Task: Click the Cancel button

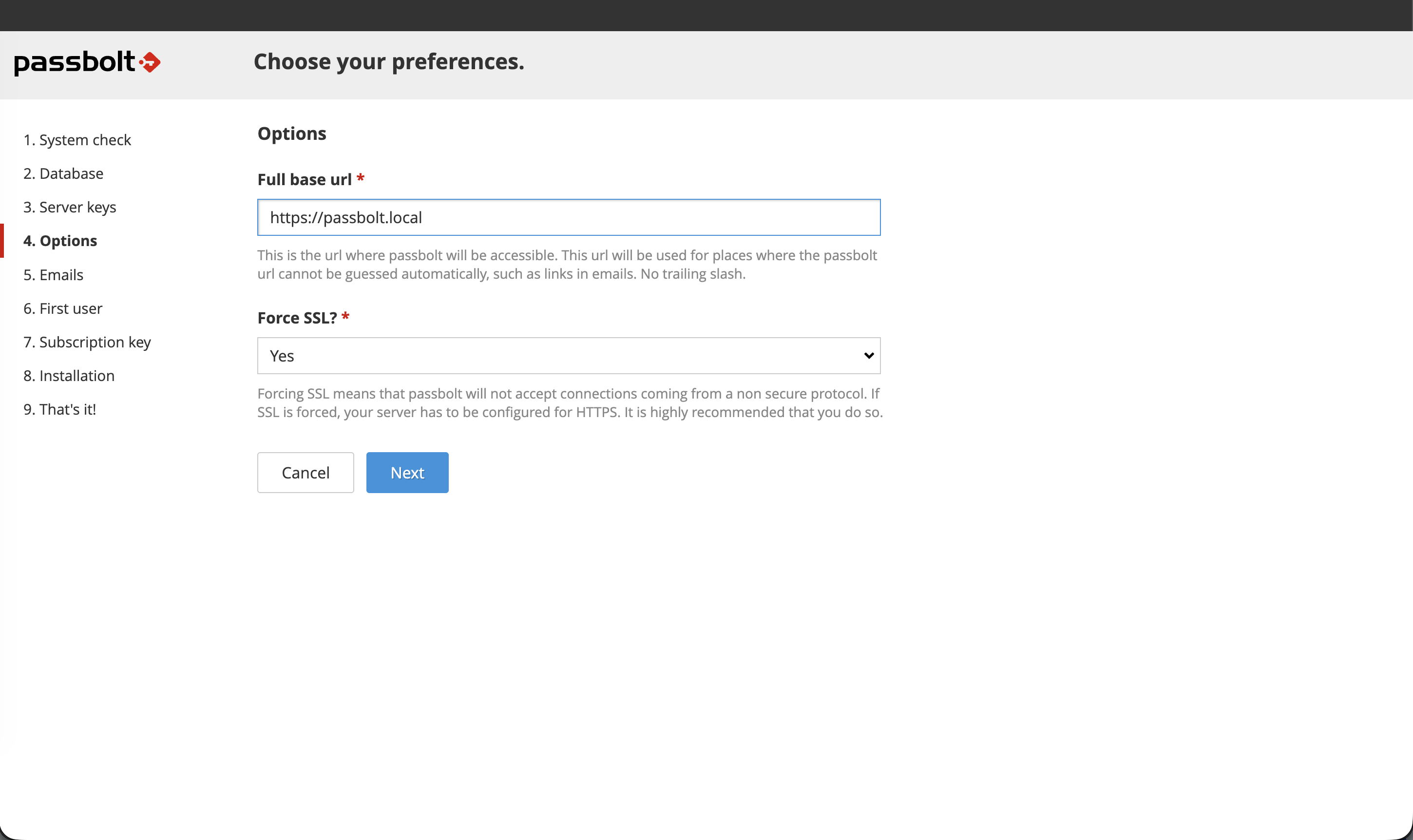Action: click(306, 473)
